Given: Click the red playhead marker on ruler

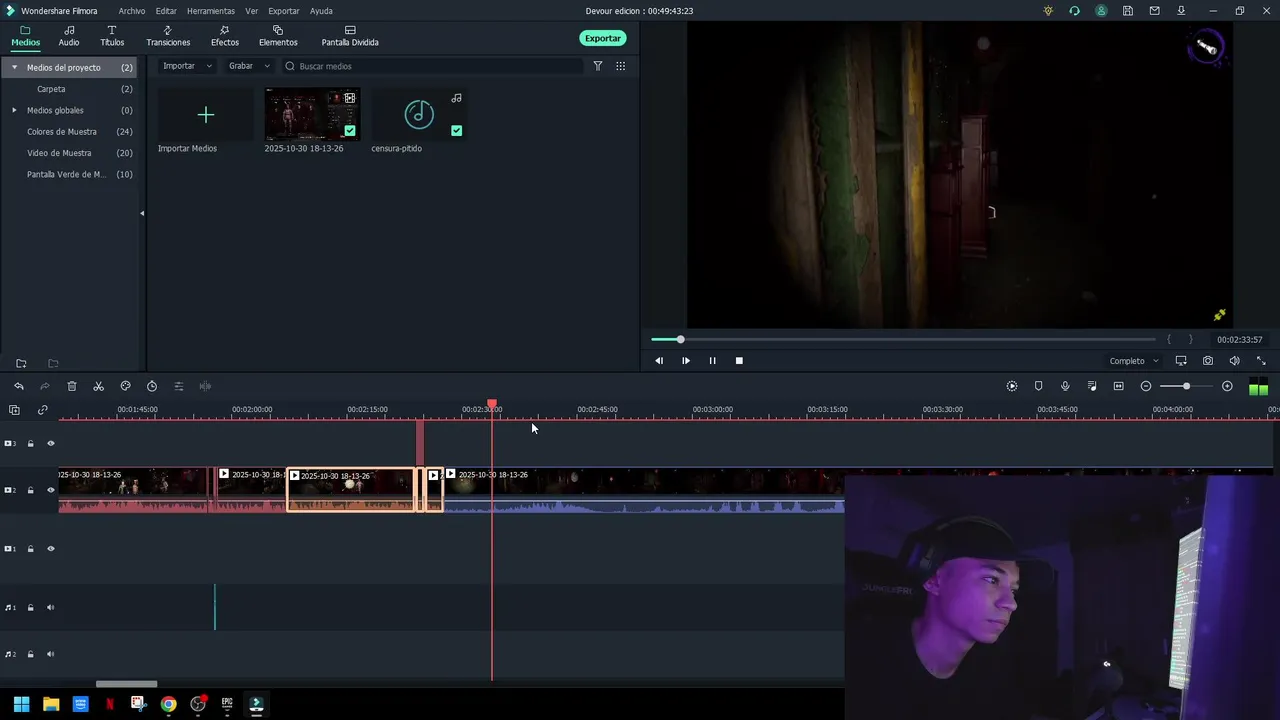Looking at the screenshot, I should pos(492,404).
